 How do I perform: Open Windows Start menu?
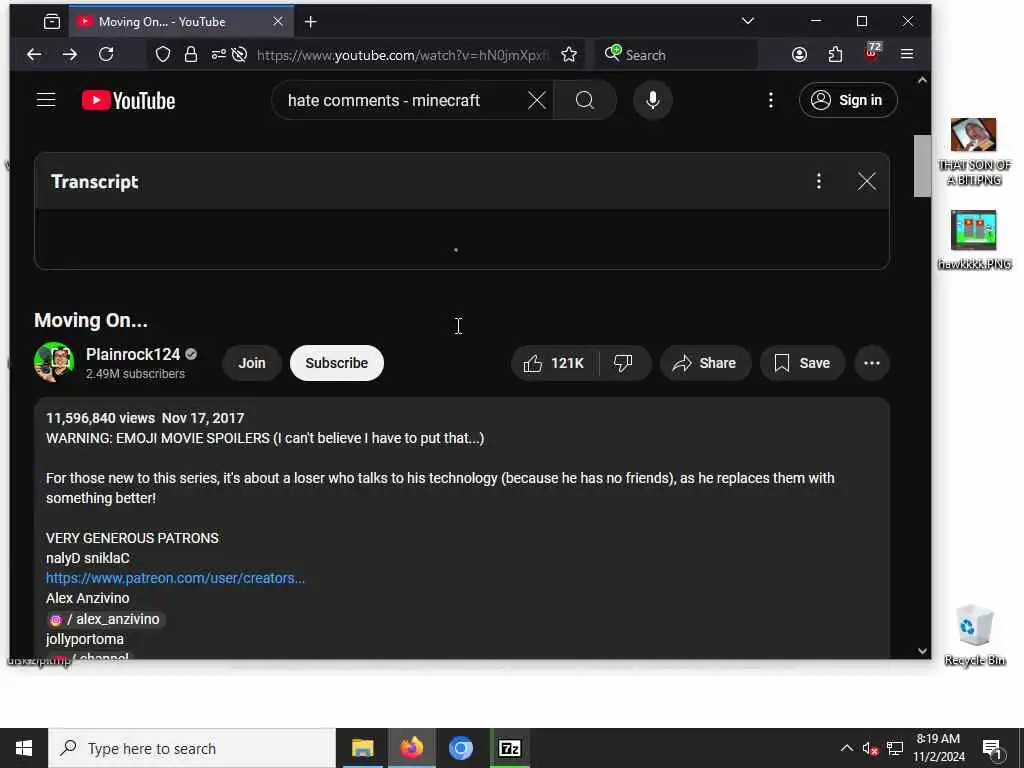[x=24, y=748]
